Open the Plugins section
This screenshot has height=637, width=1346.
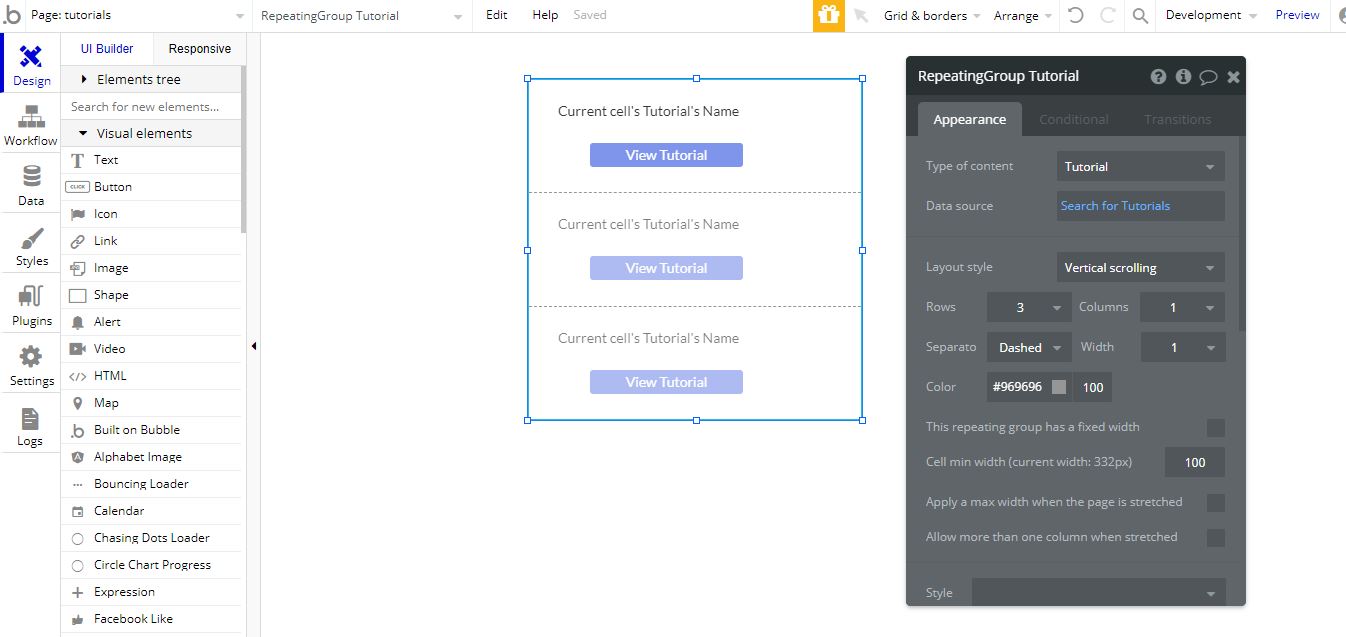click(x=31, y=306)
